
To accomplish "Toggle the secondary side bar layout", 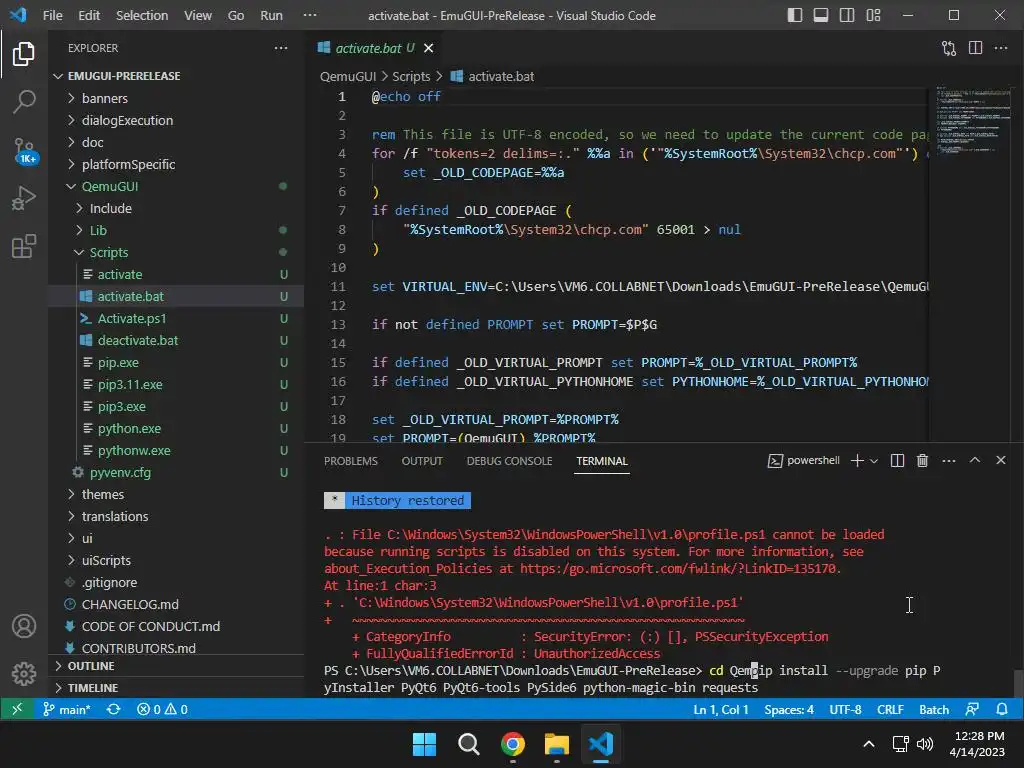I will [x=847, y=15].
